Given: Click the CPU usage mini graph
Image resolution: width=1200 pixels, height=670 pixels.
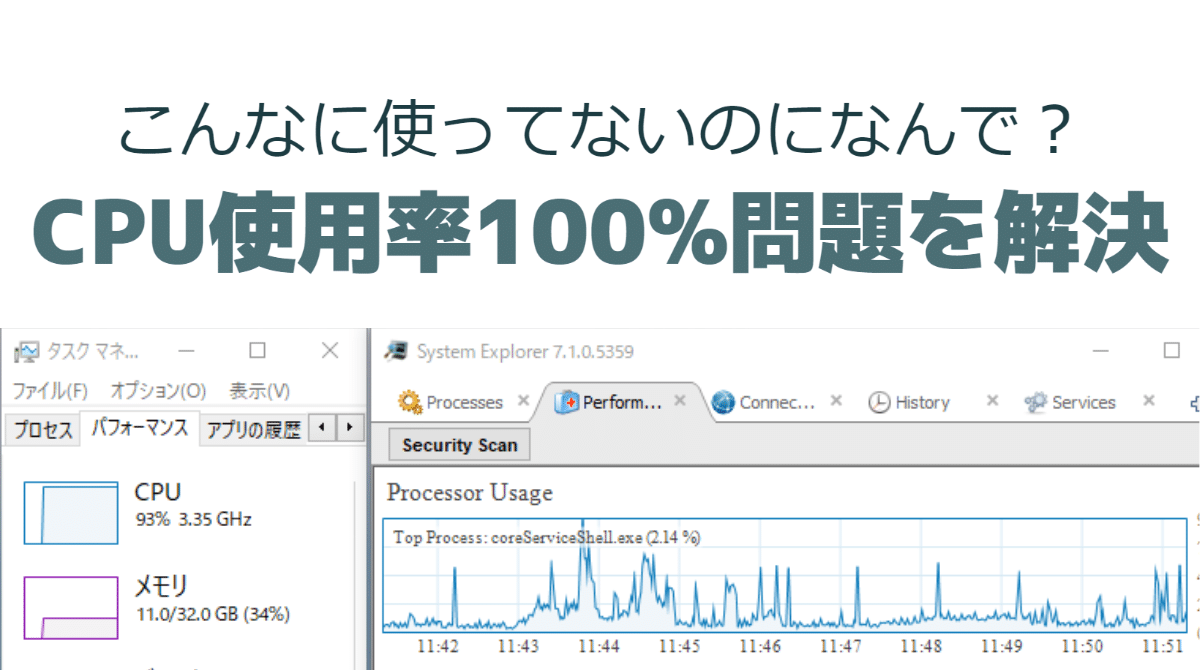Looking at the screenshot, I should pyautogui.click(x=69, y=515).
